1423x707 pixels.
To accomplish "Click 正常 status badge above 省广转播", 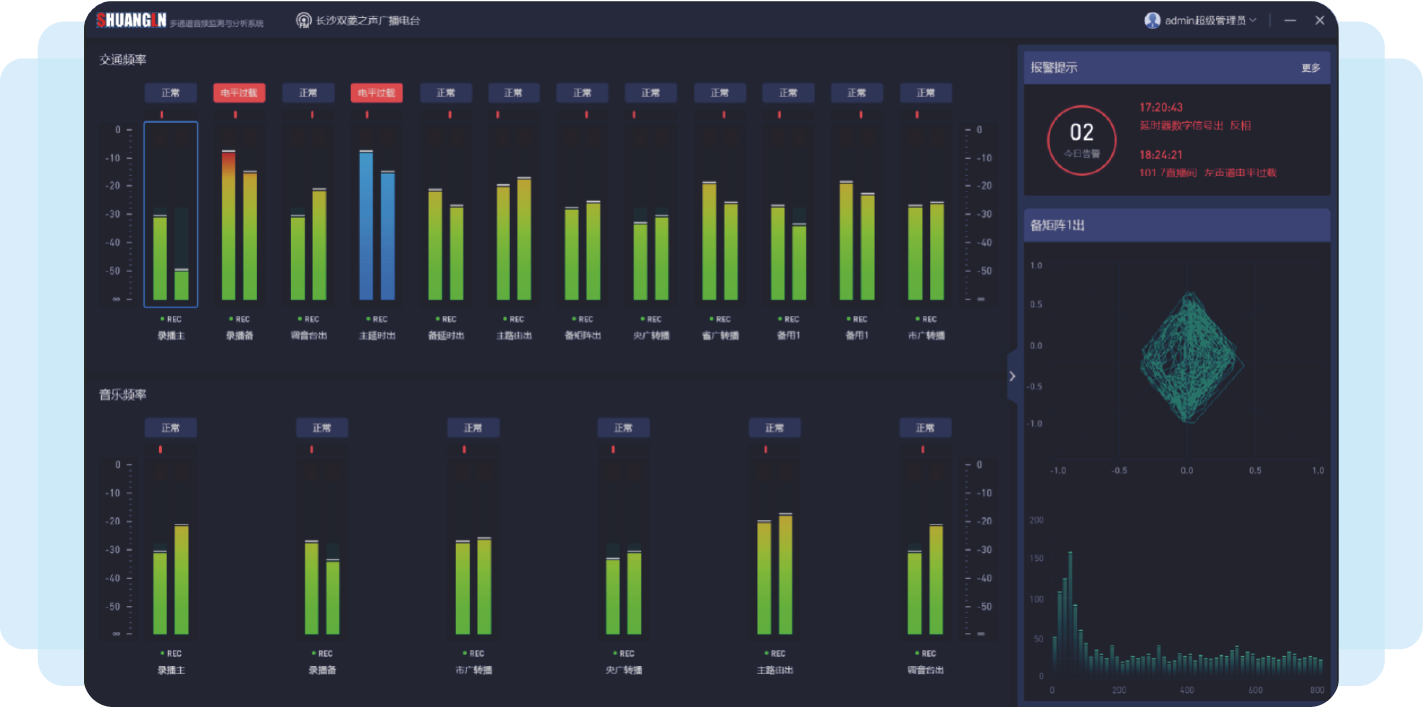I will point(720,93).
